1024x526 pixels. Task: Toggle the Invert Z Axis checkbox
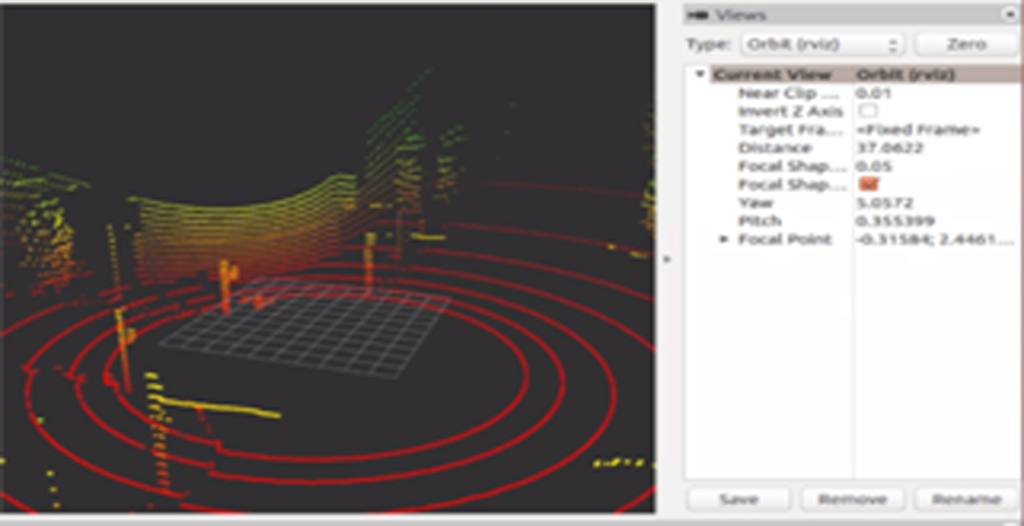tap(867, 111)
